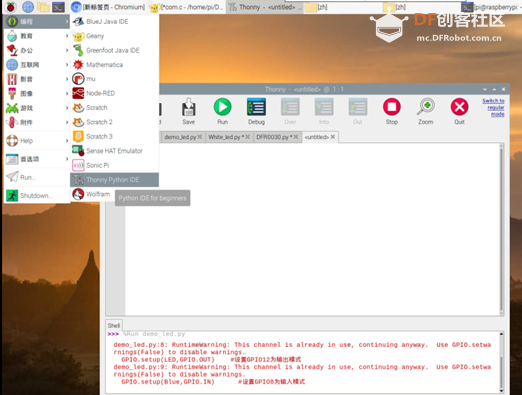Click Switch to regular mode link
This screenshot has height=395, width=522.
click(x=494, y=107)
